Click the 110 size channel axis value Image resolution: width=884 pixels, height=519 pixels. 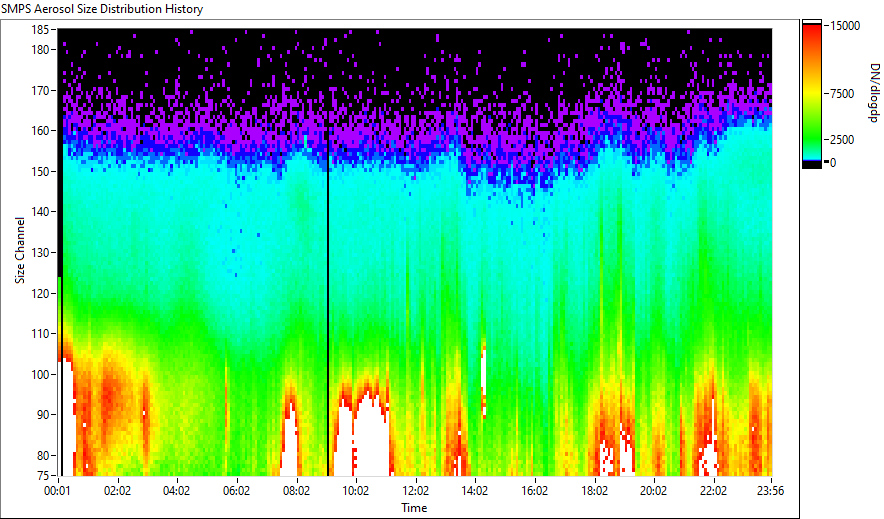pos(41,334)
